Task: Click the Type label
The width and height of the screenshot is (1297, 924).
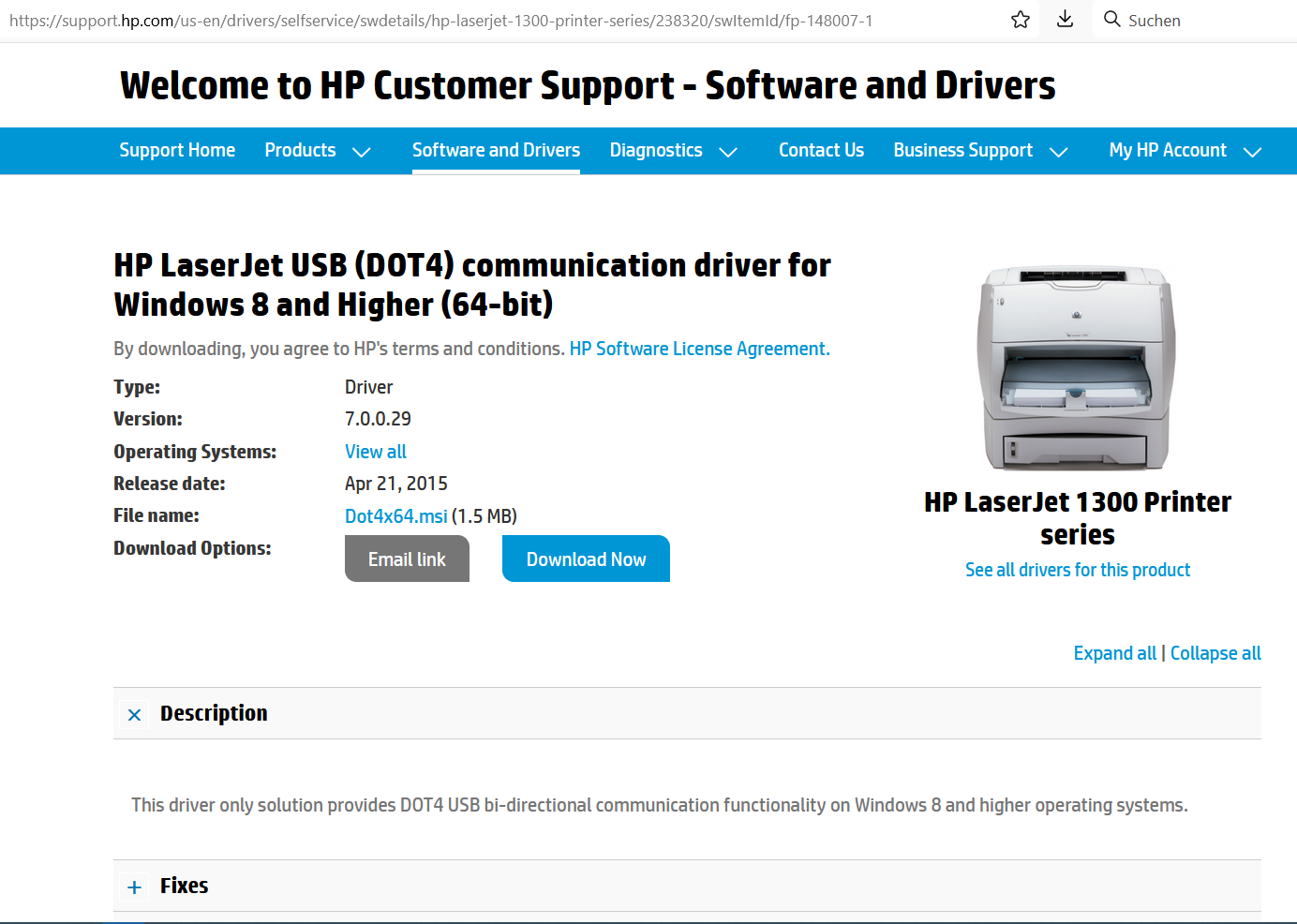Action: pyautogui.click(x=137, y=387)
